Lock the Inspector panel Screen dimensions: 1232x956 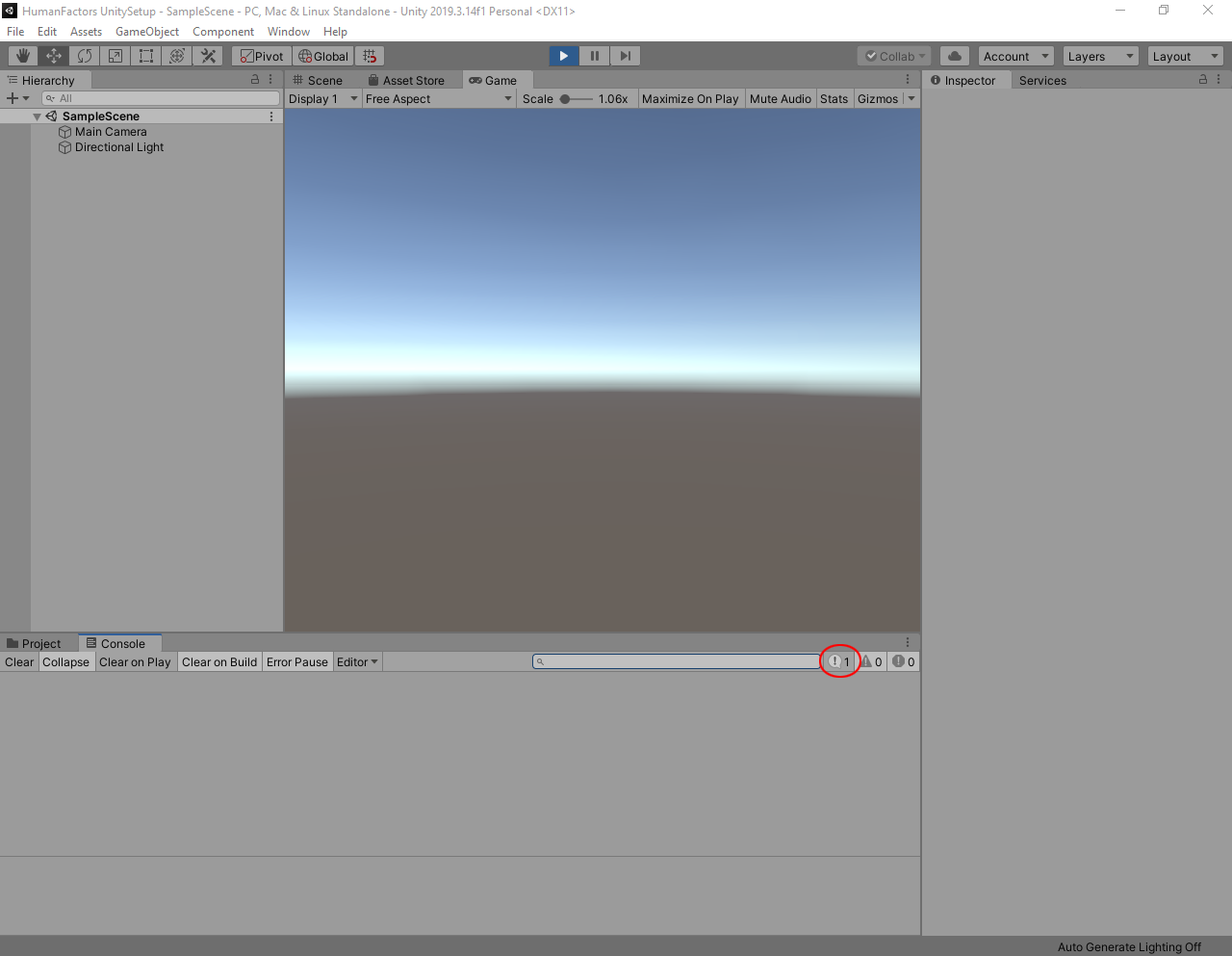(1202, 80)
